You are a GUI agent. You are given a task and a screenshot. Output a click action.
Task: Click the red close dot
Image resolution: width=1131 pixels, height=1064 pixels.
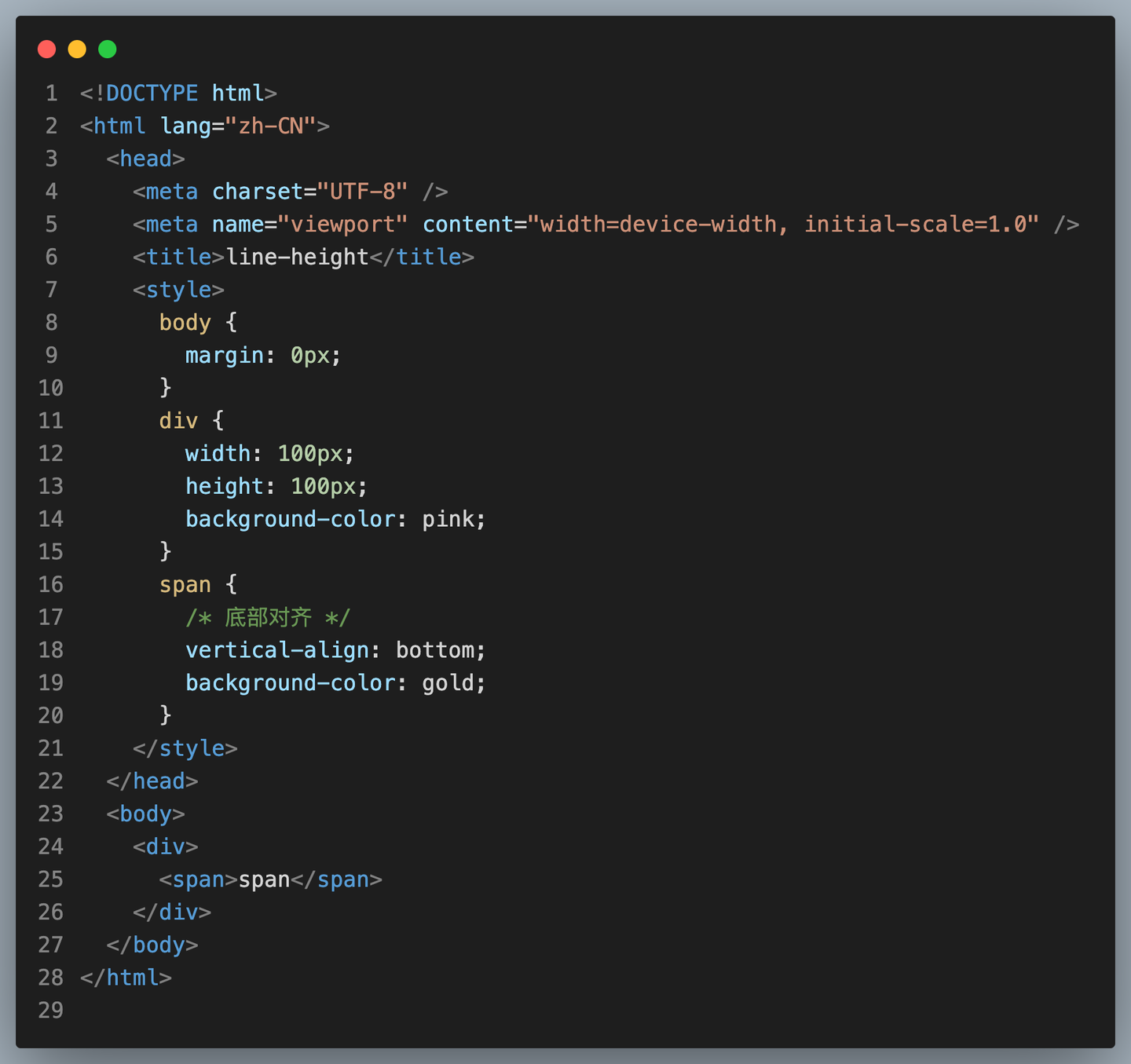[47, 49]
